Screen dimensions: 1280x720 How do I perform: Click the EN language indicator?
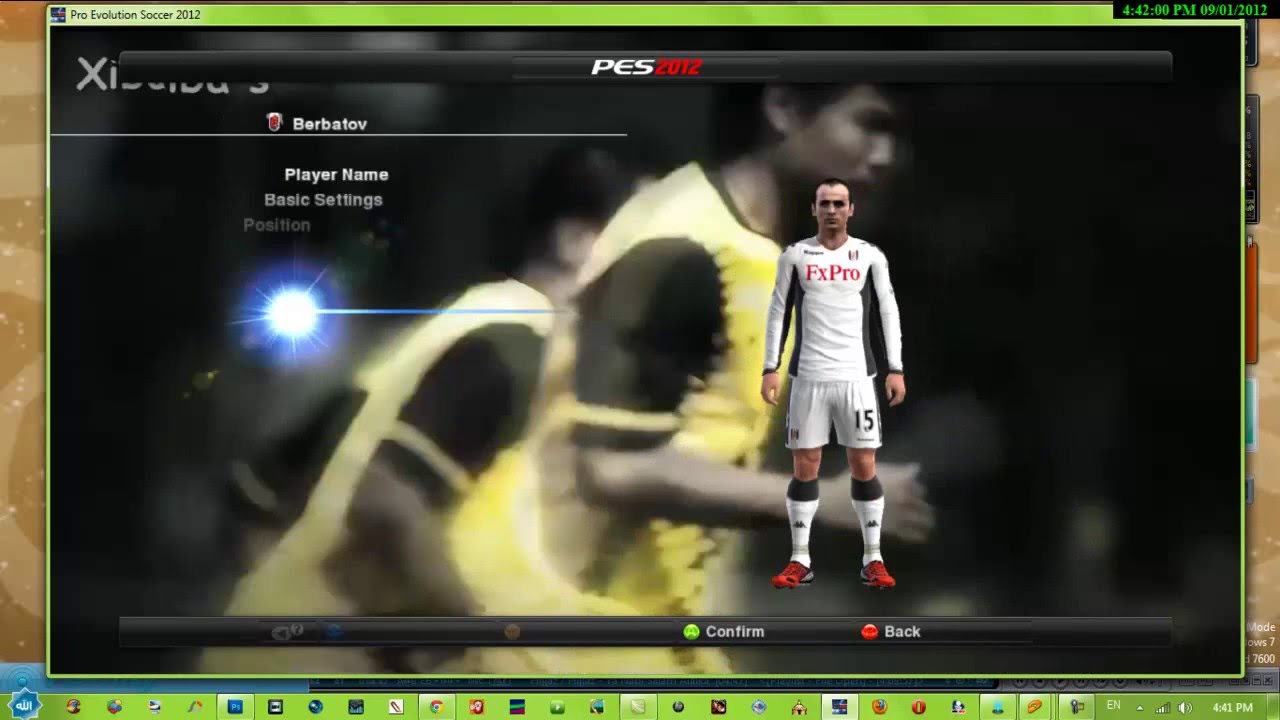pos(1113,706)
